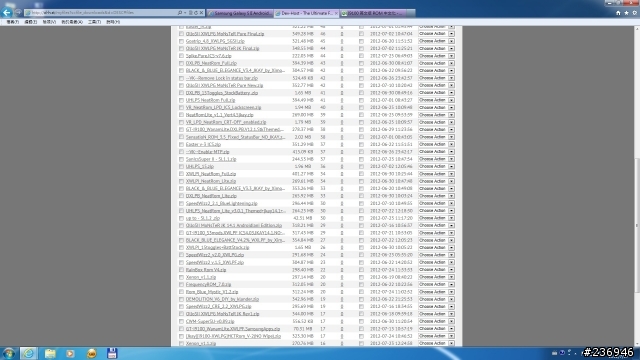Click the search magnifier in the address bar
Image resolution: width=640 pixels, height=360 pixels.
coord(180,13)
